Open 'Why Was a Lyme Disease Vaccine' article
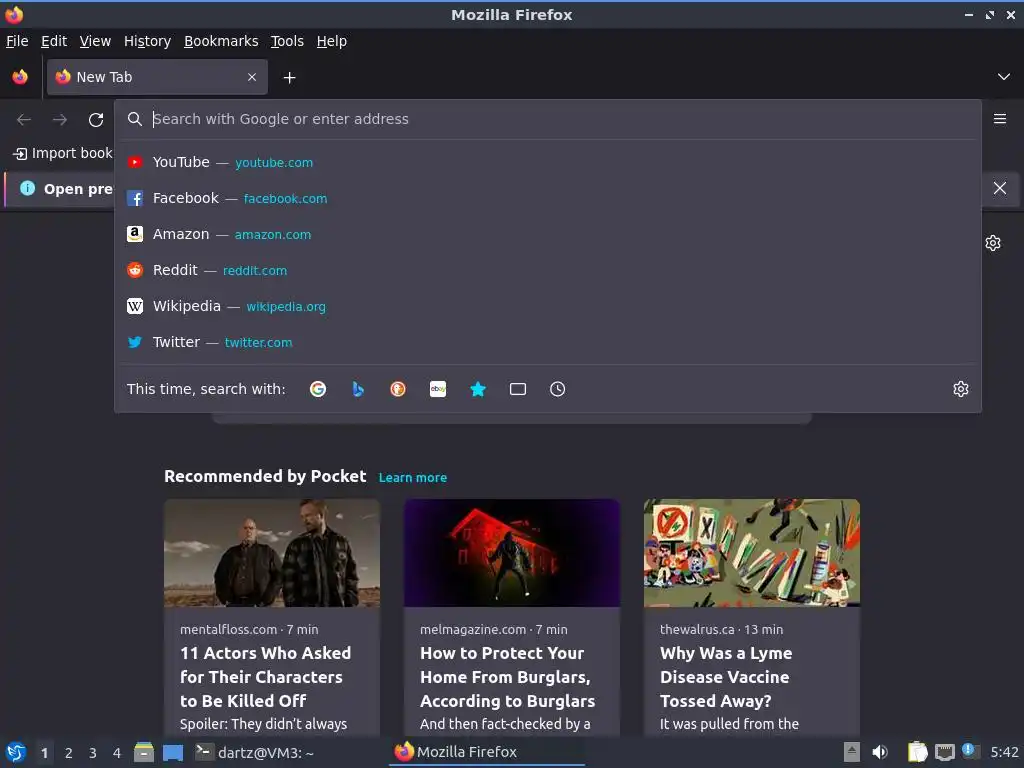Image resolution: width=1024 pixels, height=768 pixels. pyautogui.click(x=726, y=677)
